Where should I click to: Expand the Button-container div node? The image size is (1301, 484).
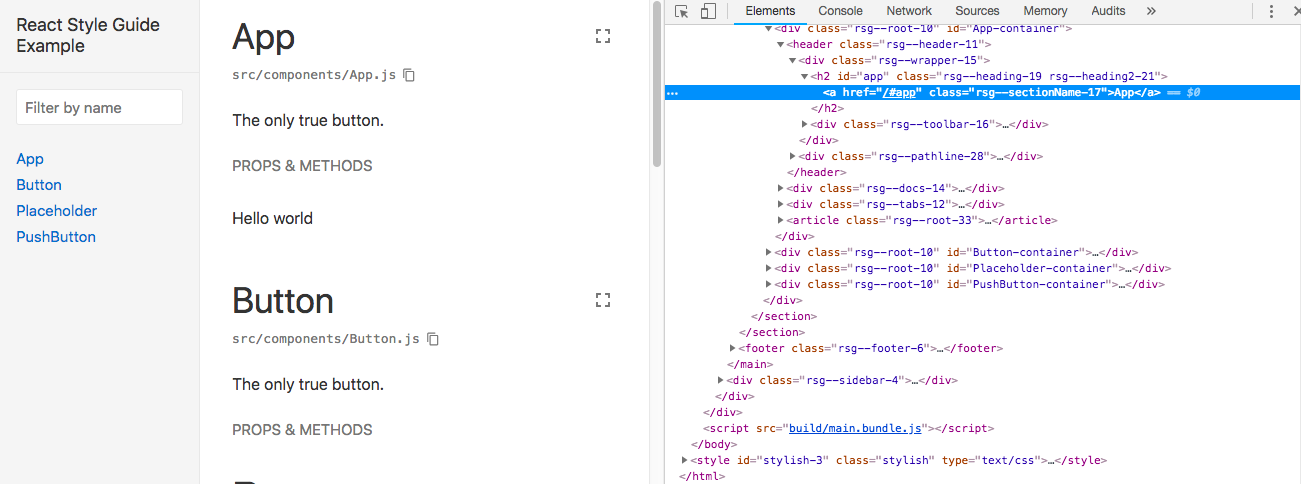(769, 252)
